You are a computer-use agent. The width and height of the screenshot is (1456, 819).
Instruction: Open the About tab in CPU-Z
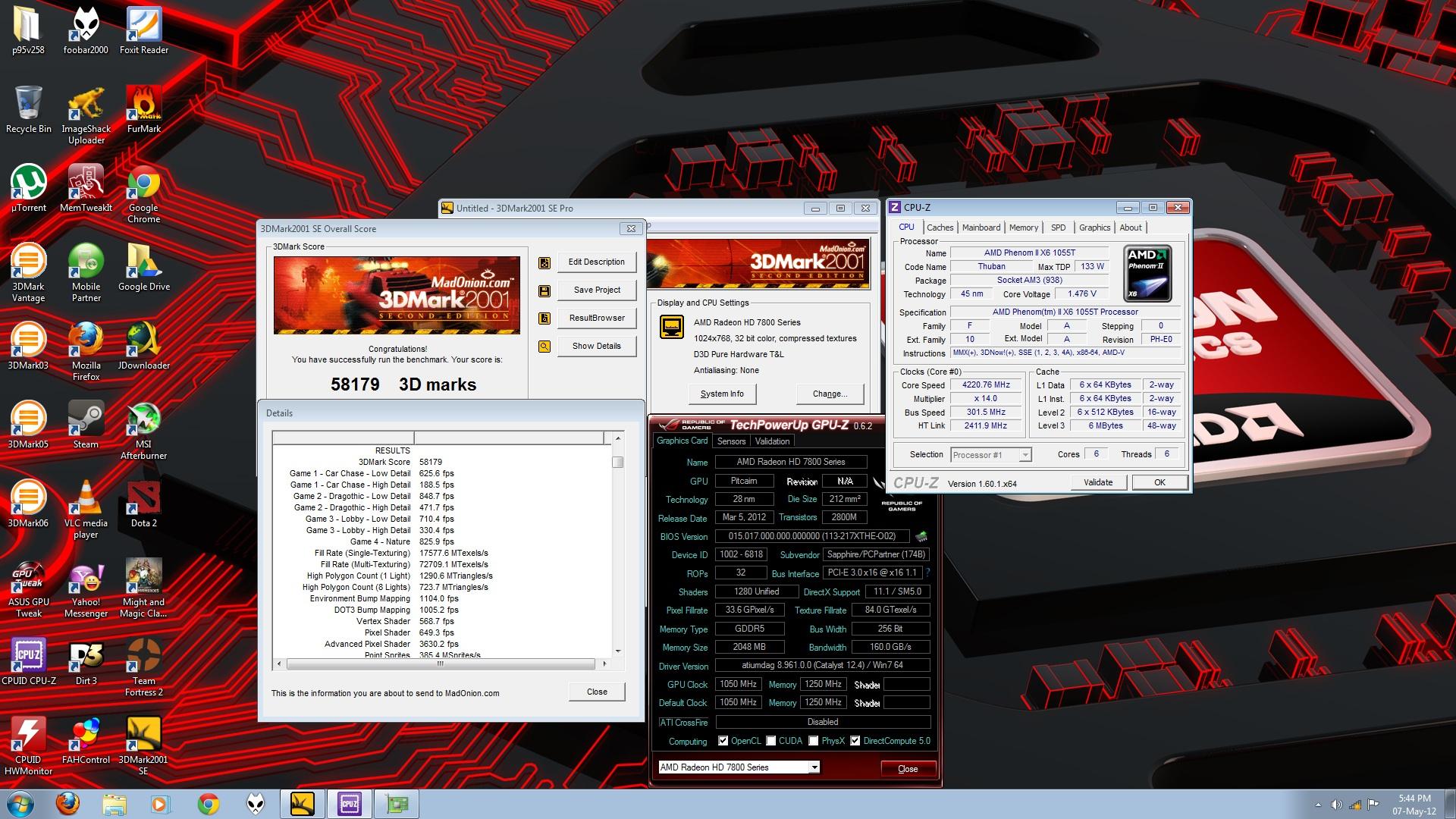pyautogui.click(x=1130, y=227)
